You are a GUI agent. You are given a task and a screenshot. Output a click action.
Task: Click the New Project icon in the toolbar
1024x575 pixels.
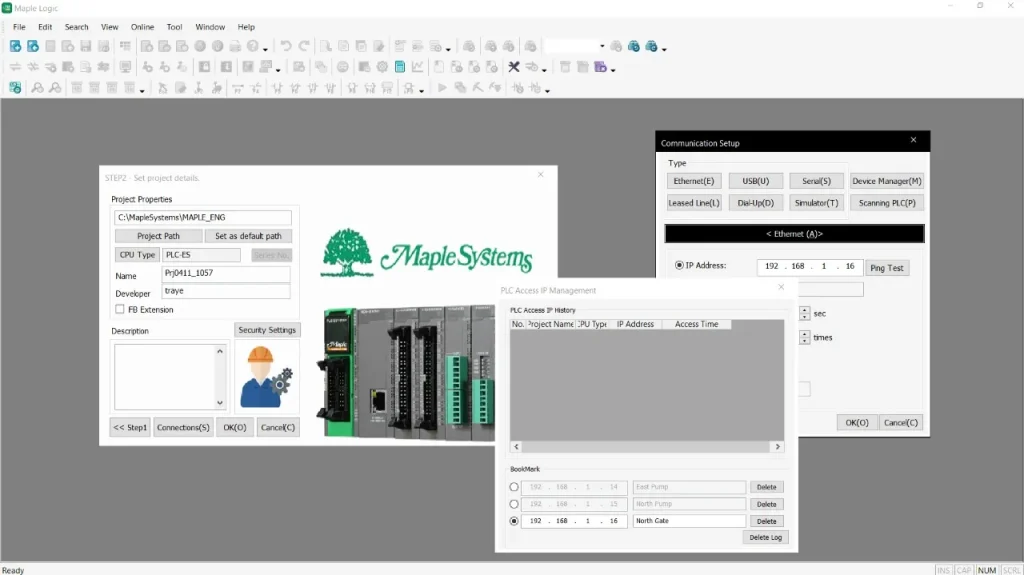(x=15, y=46)
